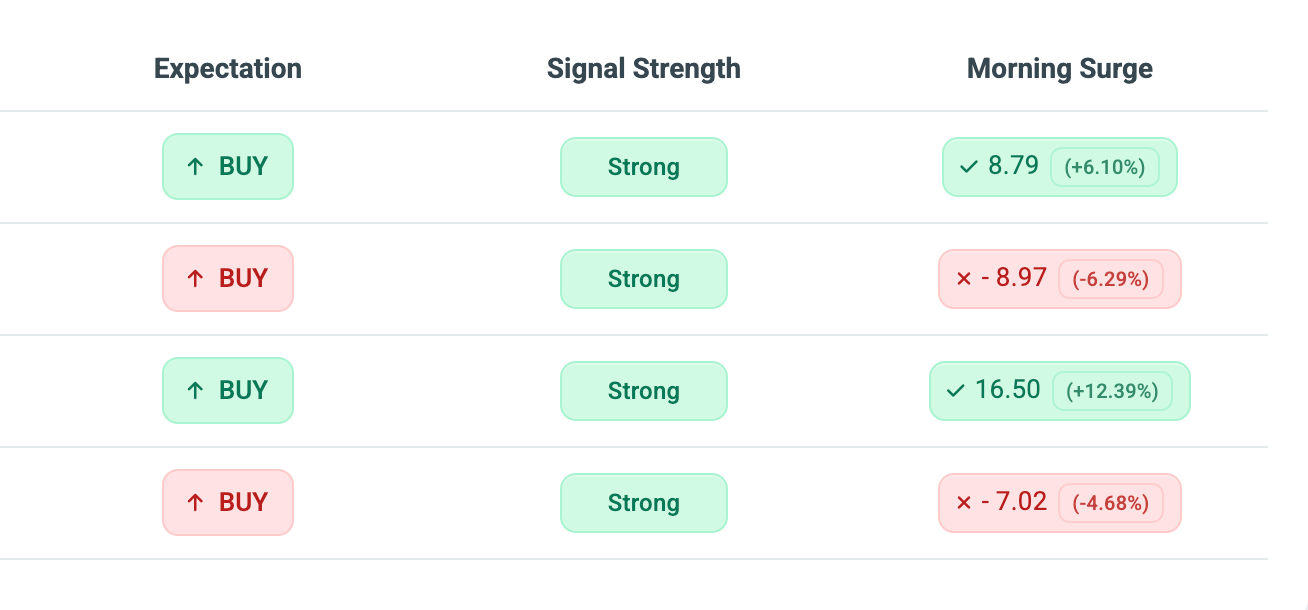Image resolution: width=1308 pixels, height=610 pixels.
Task: Click the red up arrow in second row
Action: tap(196, 279)
